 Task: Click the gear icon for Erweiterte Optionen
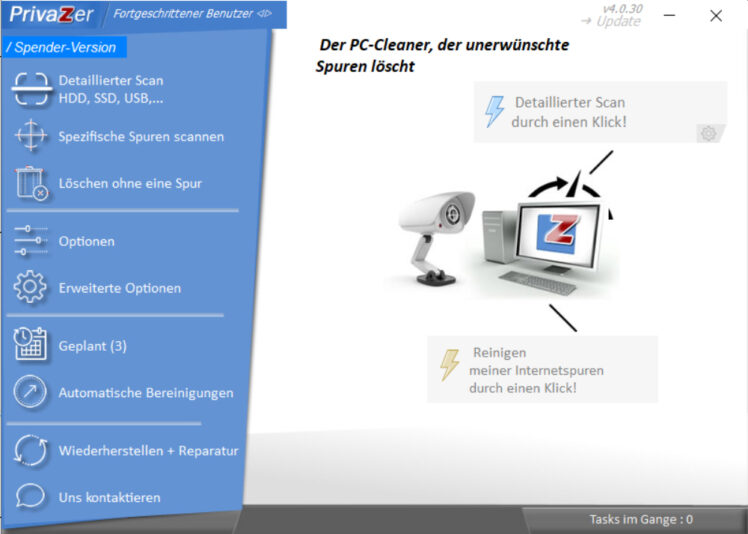tap(31, 288)
